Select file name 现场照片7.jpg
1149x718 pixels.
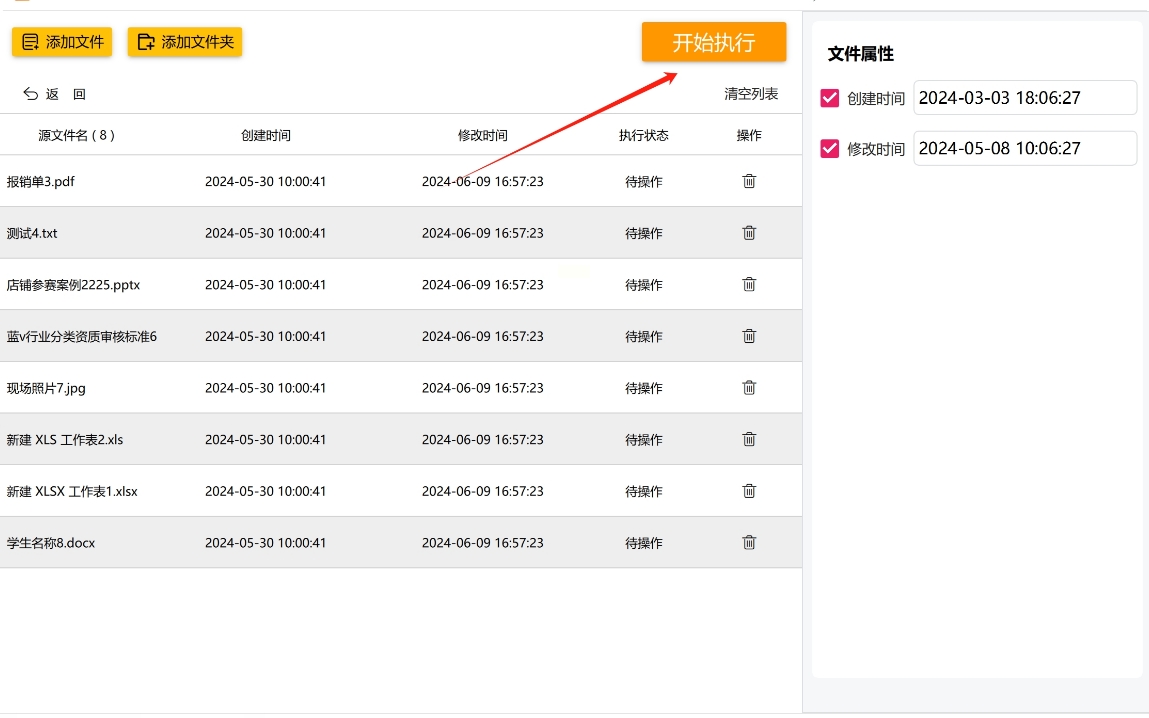click(x=46, y=388)
